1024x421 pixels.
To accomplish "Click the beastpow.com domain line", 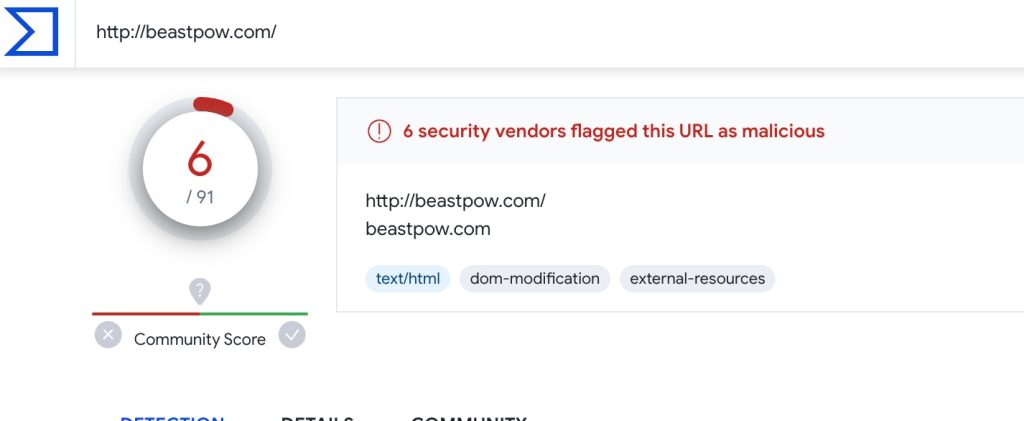I will point(428,229).
